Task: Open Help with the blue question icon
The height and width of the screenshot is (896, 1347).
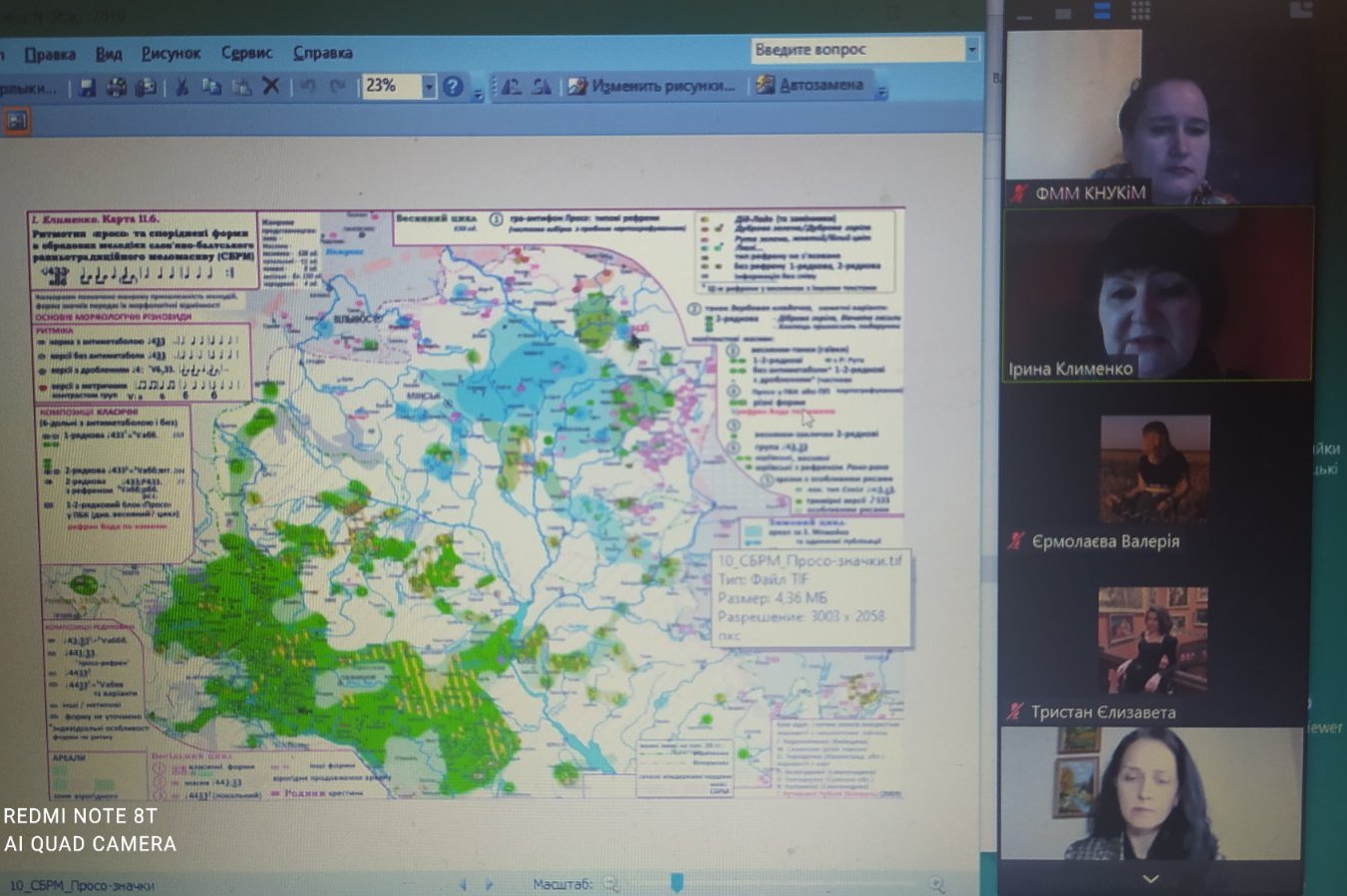Action: coord(453,87)
